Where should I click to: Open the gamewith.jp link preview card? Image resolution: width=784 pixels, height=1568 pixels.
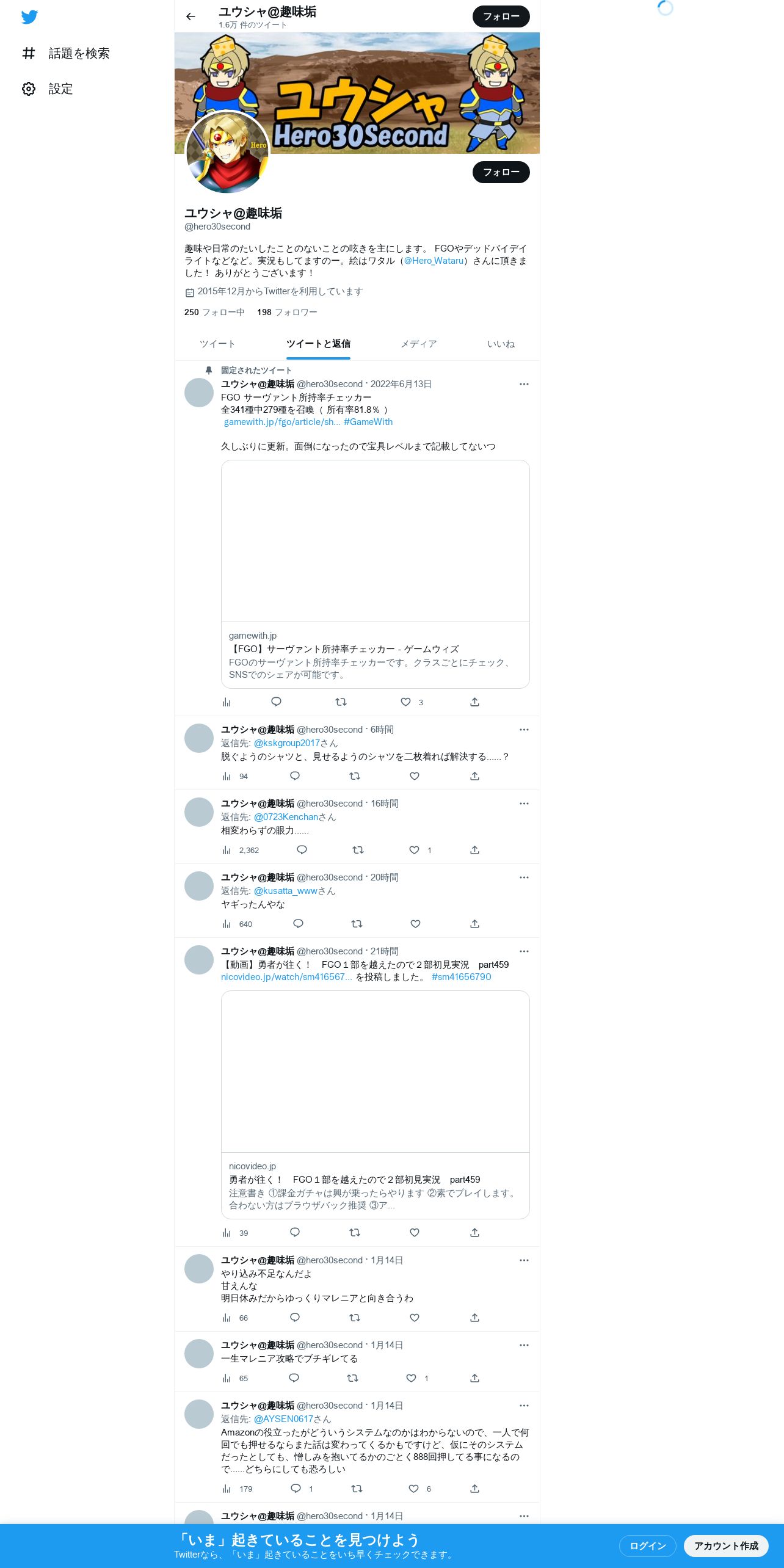(x=376, y=575)
